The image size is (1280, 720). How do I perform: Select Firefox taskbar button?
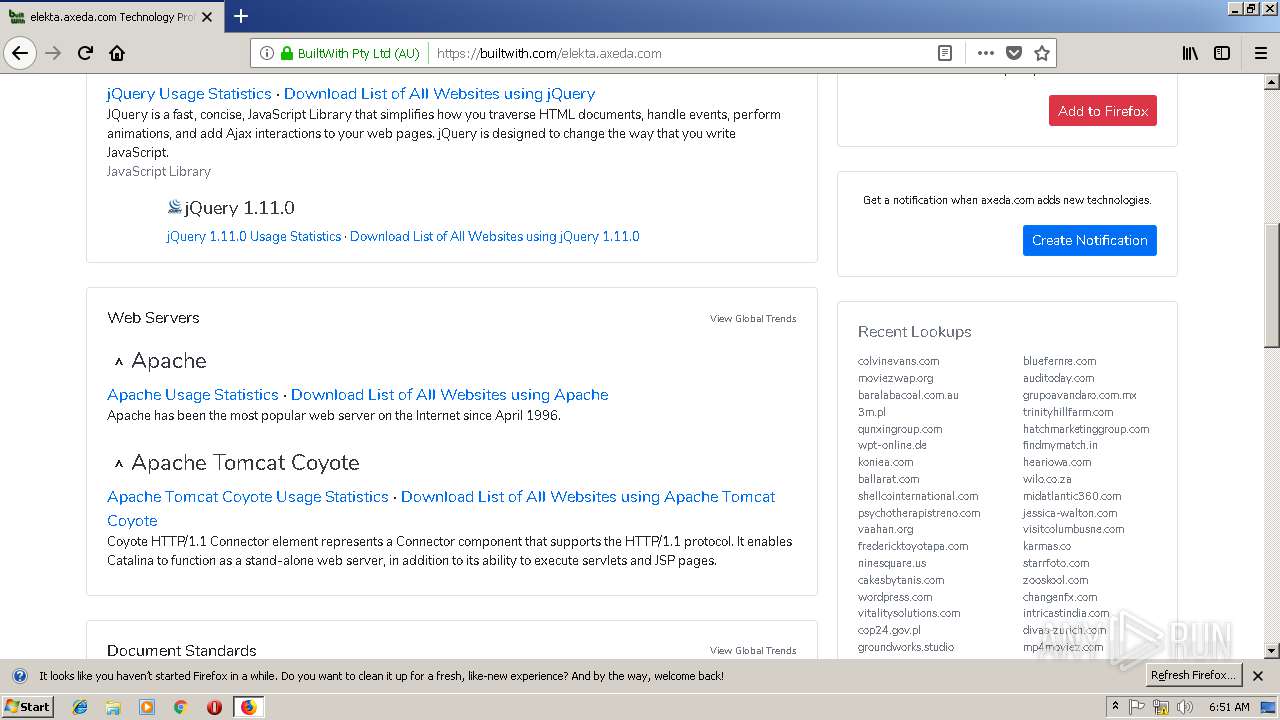pos(248,707)
